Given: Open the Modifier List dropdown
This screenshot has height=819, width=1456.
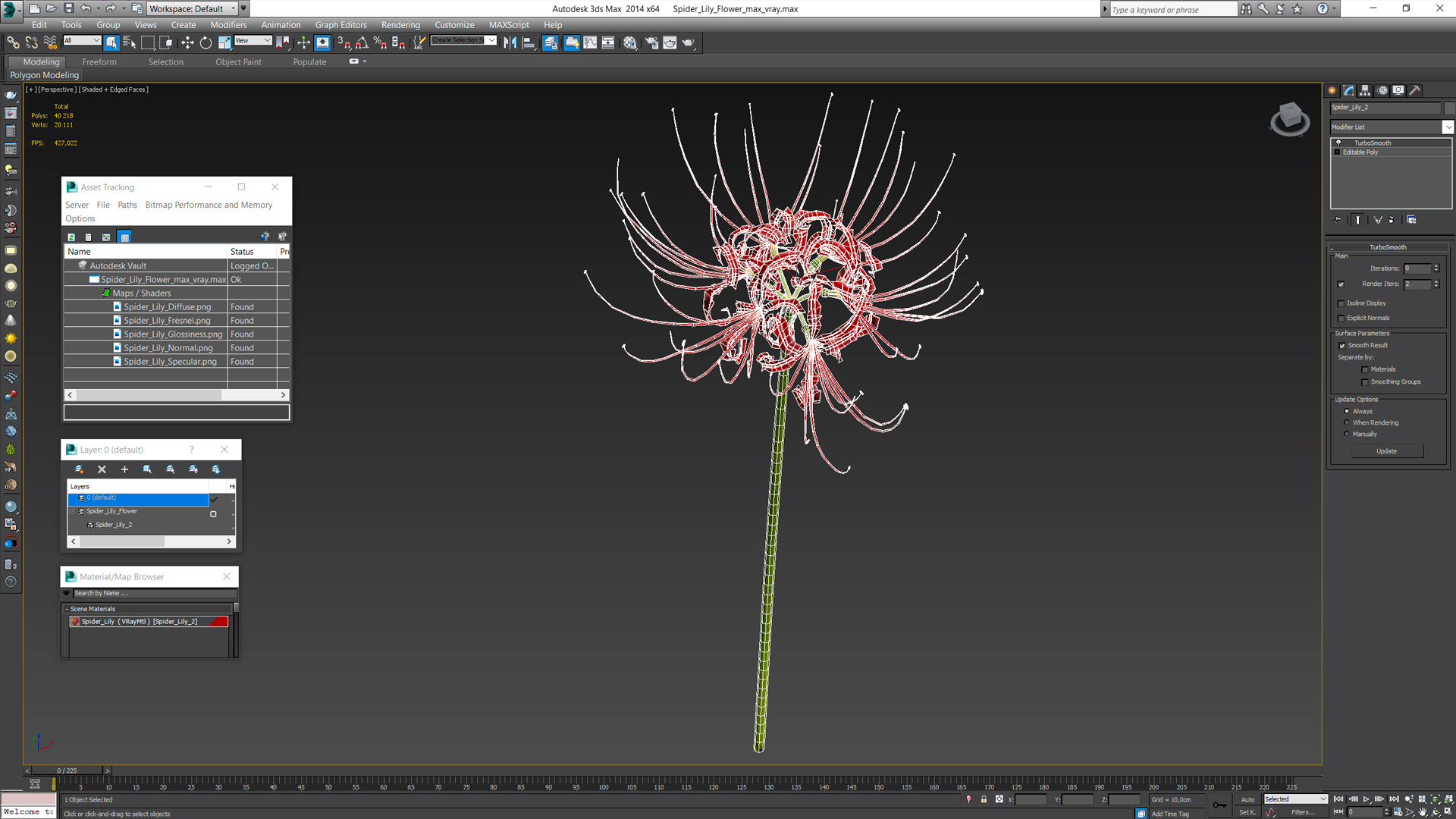Looking at the screenshot, I should 1448,127.
